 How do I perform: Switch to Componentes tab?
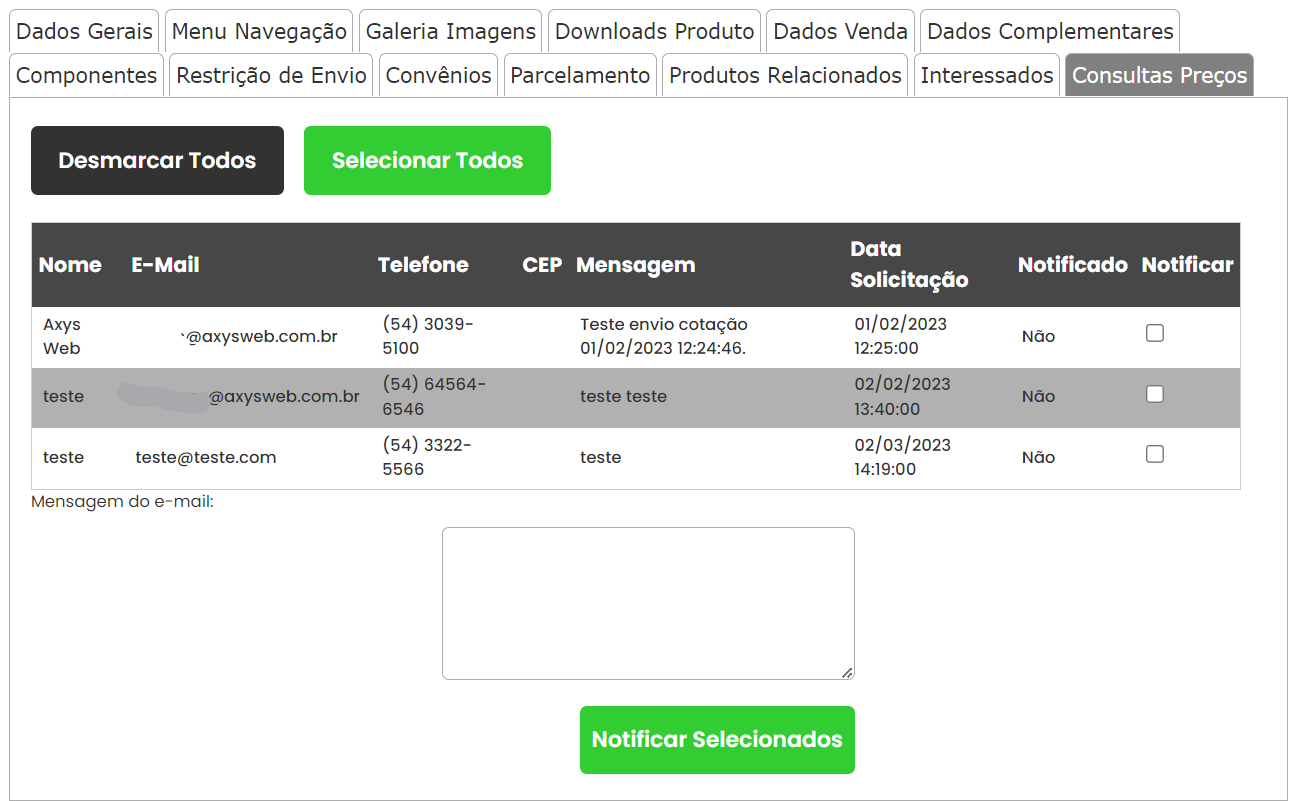87,76
